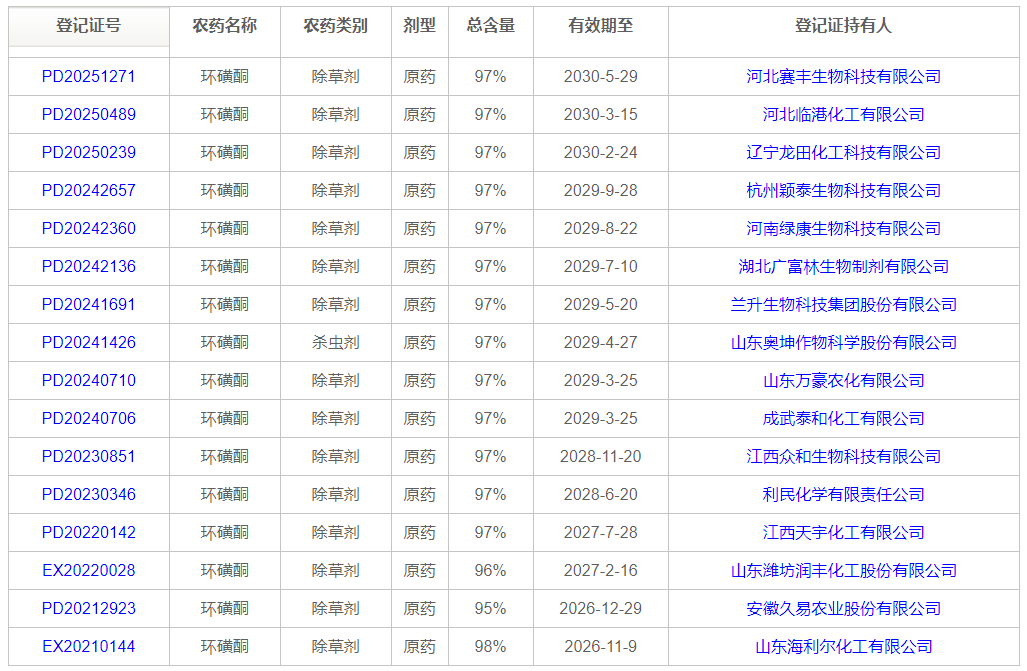Open holder 成武泰和化工有限公司

coord(843,419)
